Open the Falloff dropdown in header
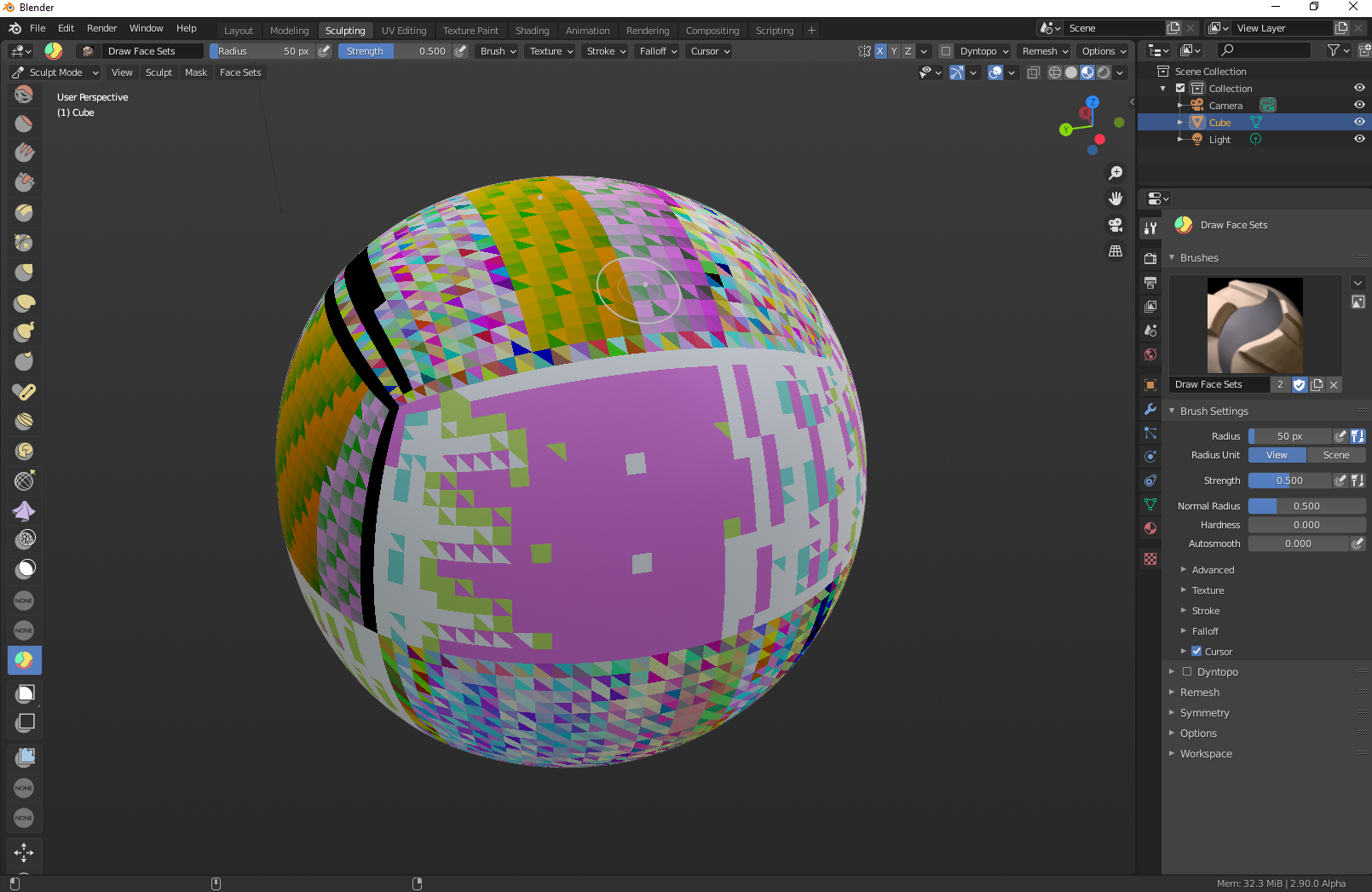This screenshot has width=1372, height=892. tap(659, 51)
